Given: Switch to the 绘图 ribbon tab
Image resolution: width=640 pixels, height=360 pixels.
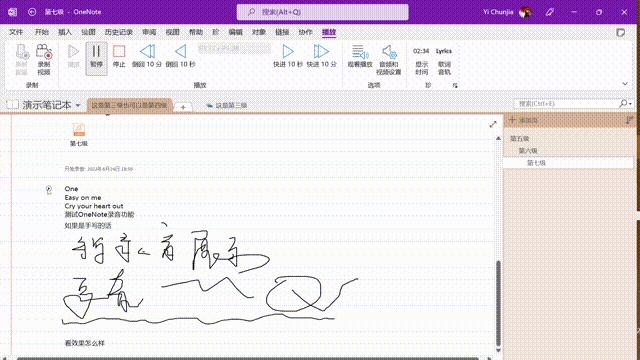Looking at the screenshot, I should point(88,32).
